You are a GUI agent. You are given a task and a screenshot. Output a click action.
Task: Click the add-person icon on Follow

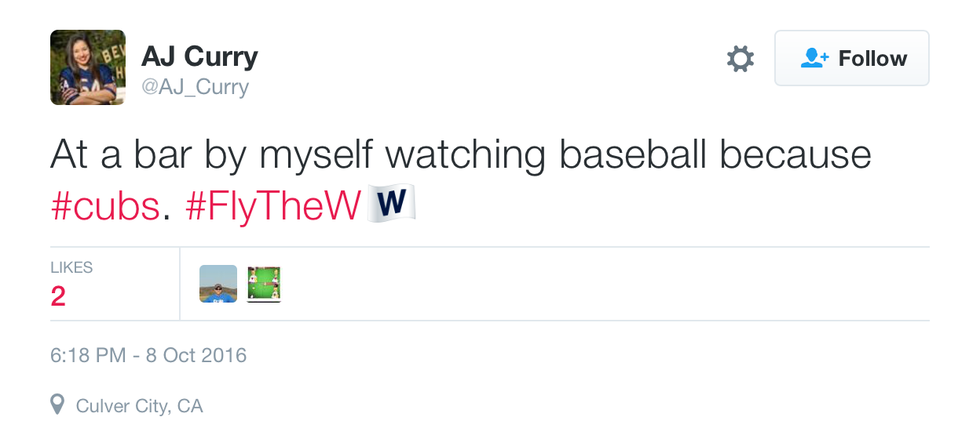click(x=815, y=59)
